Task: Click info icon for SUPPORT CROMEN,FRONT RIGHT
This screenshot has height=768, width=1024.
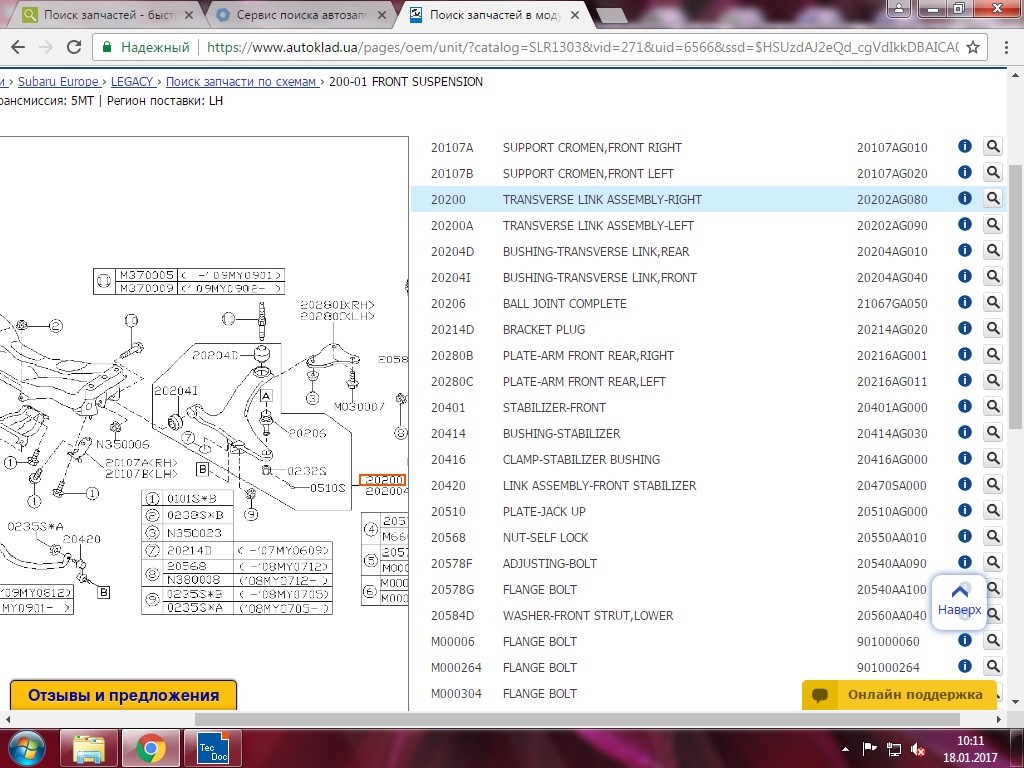Action: coord(964,147)
